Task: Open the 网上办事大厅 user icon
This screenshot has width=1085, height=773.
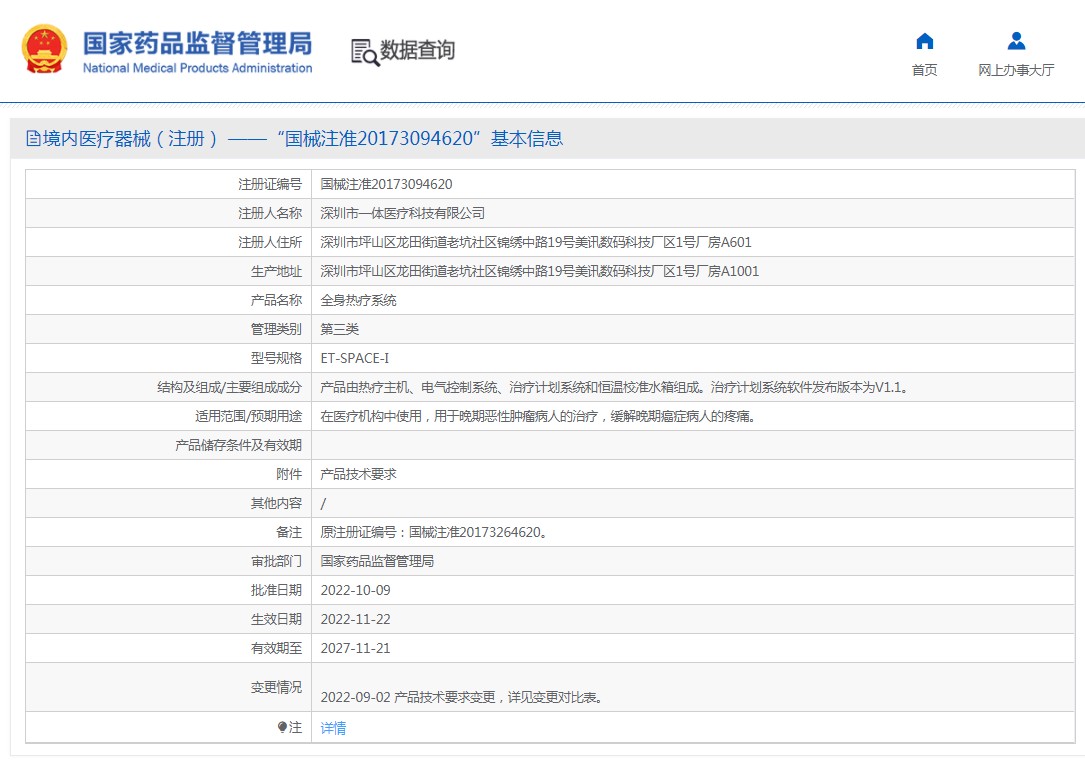Action: [x=1016, y=42]
